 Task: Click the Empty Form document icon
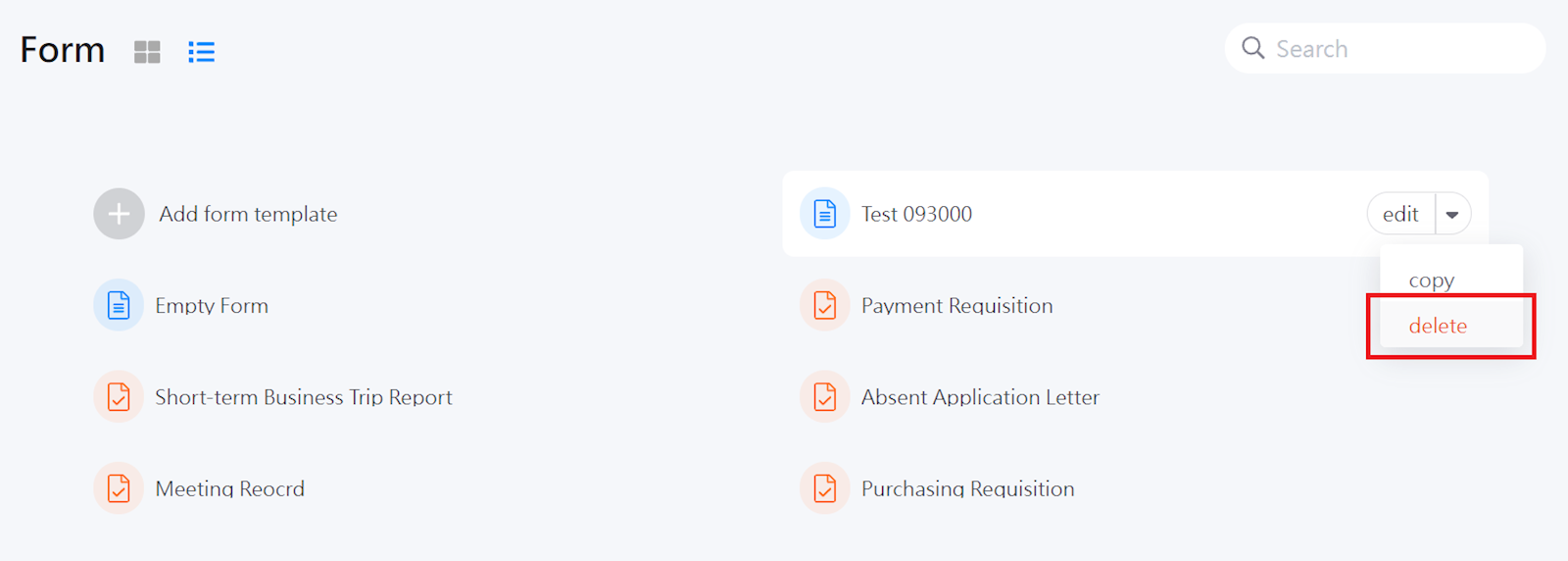pos(119,305)
